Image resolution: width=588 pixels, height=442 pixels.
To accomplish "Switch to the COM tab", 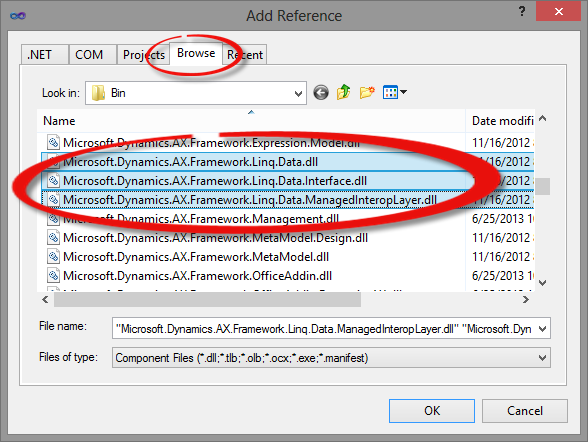I will coord(93,55).
